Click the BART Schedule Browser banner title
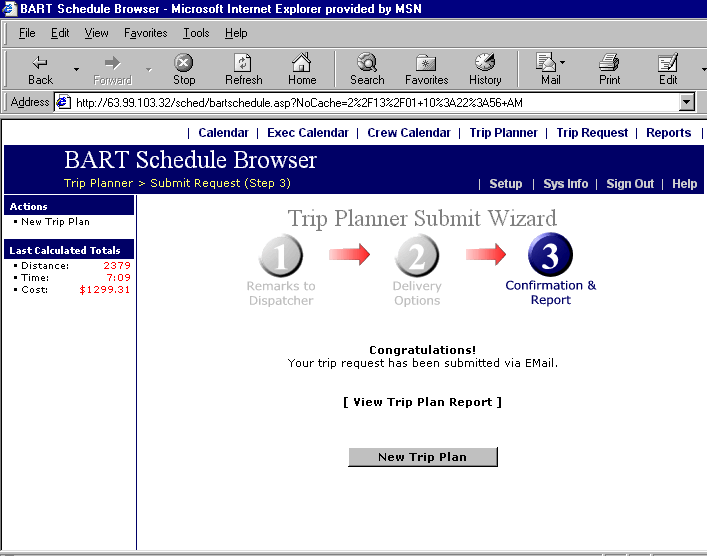Viewport: 707px width, 556px height. click(x=190, y=160)
